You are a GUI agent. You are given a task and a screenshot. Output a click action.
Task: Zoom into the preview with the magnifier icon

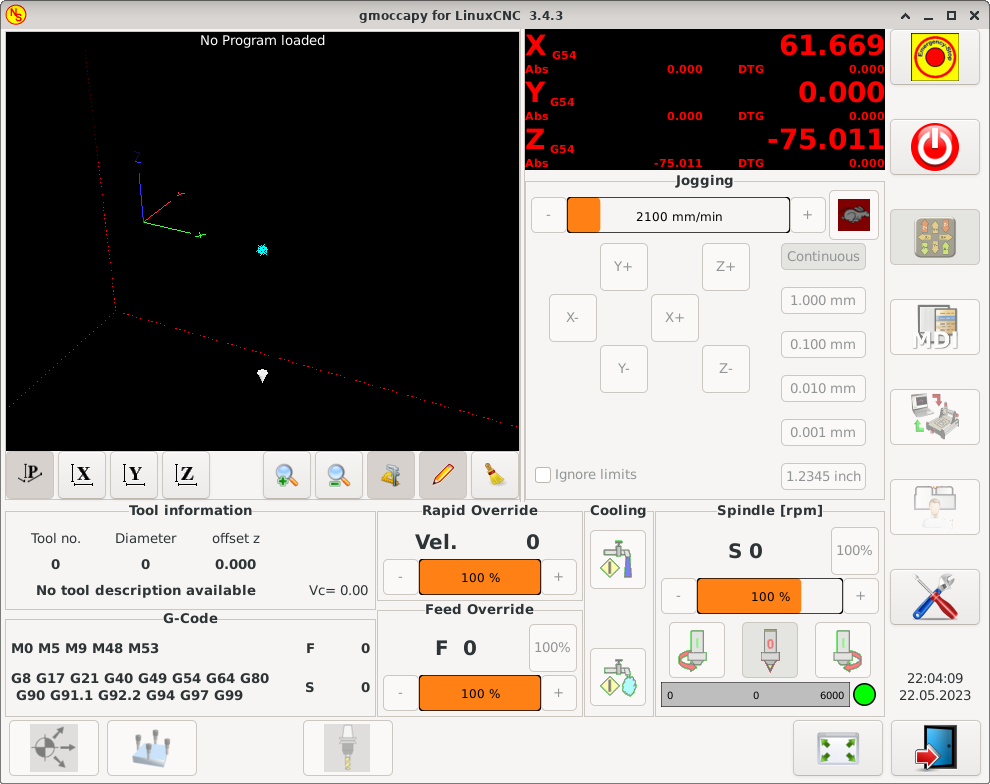(x=287, y=475)
